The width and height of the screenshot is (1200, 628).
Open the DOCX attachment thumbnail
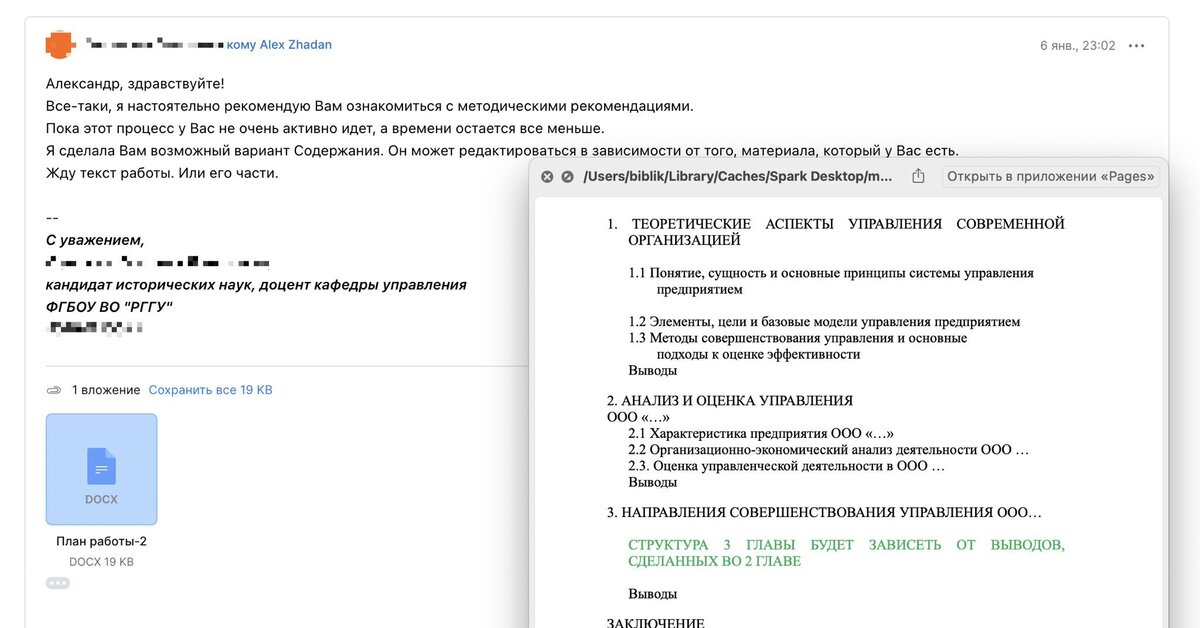(x=101, y=469)
